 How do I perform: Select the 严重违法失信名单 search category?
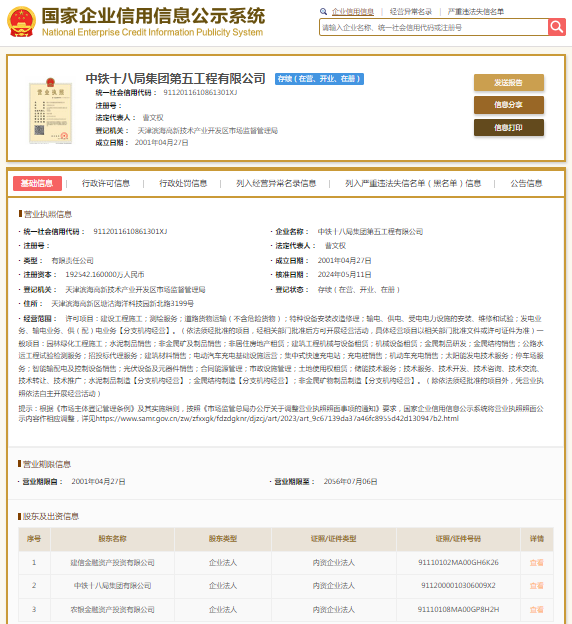[476, 12]
